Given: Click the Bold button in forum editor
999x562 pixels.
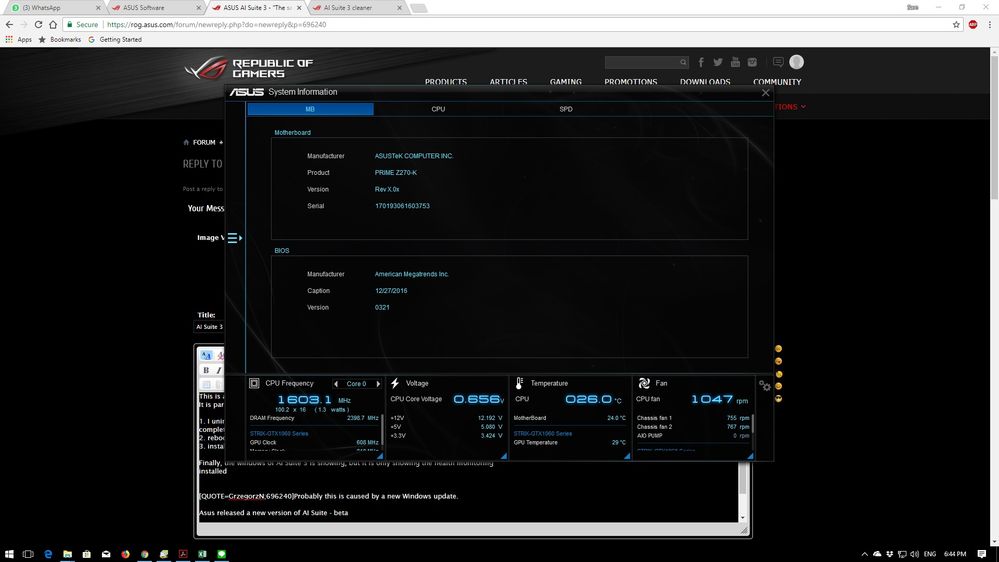Looking at the screenshot, I should pos(206,370).
